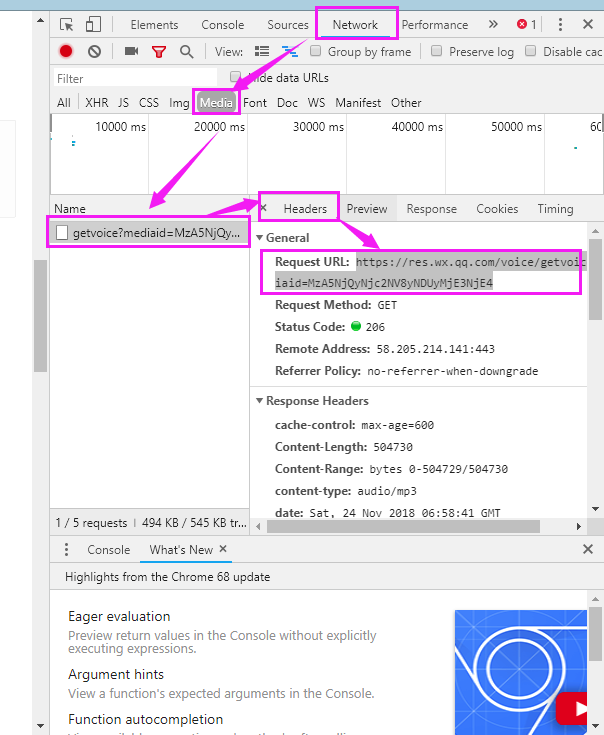Open DevTools three-dot customize menu

click(x=560, y=24)
